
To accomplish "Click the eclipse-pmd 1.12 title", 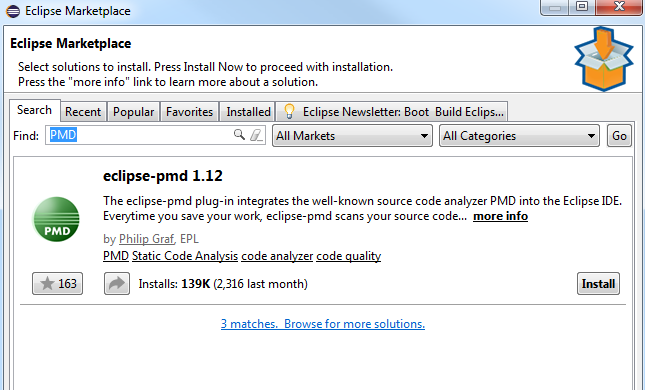I will (162, 176).
